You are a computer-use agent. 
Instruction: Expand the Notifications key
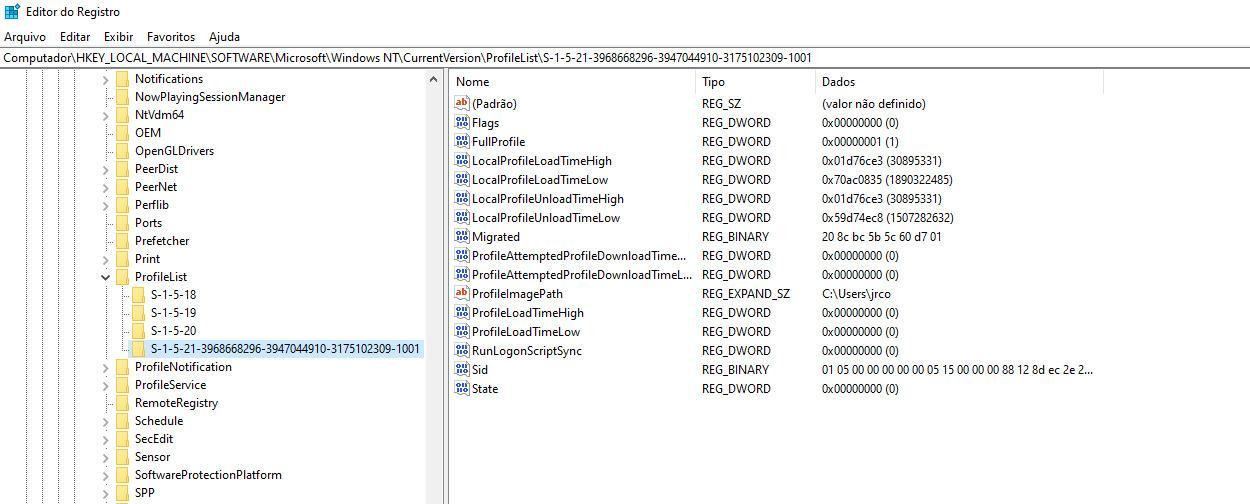[106, 79]
